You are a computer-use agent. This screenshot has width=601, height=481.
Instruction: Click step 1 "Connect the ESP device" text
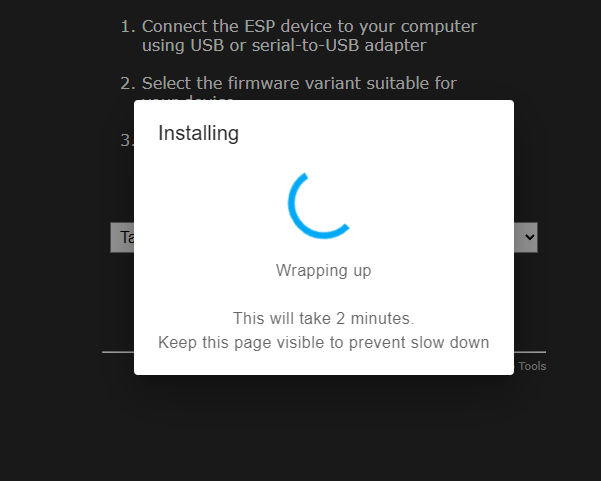tap(309, 26)
